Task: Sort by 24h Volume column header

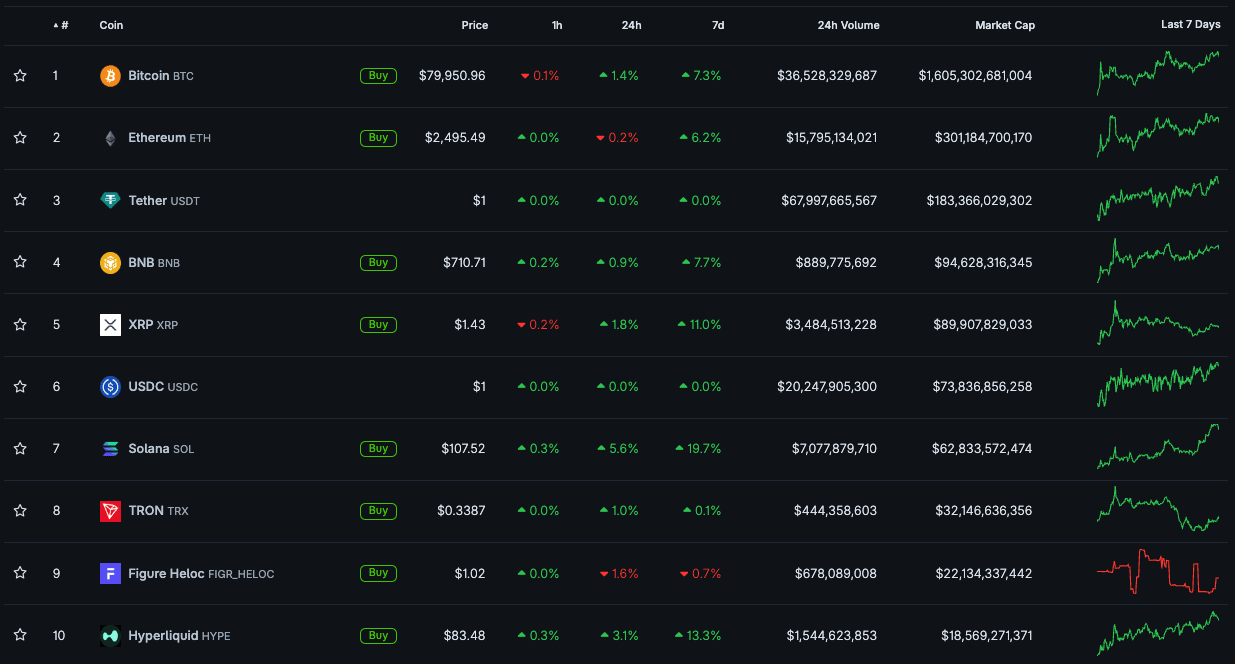Action: (848, 25)
